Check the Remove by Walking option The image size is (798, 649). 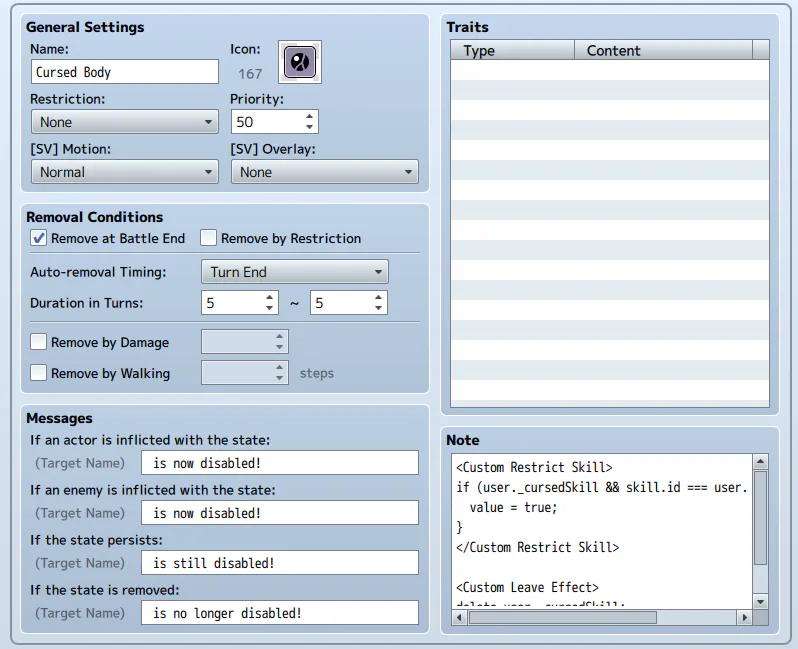[39, 373]
